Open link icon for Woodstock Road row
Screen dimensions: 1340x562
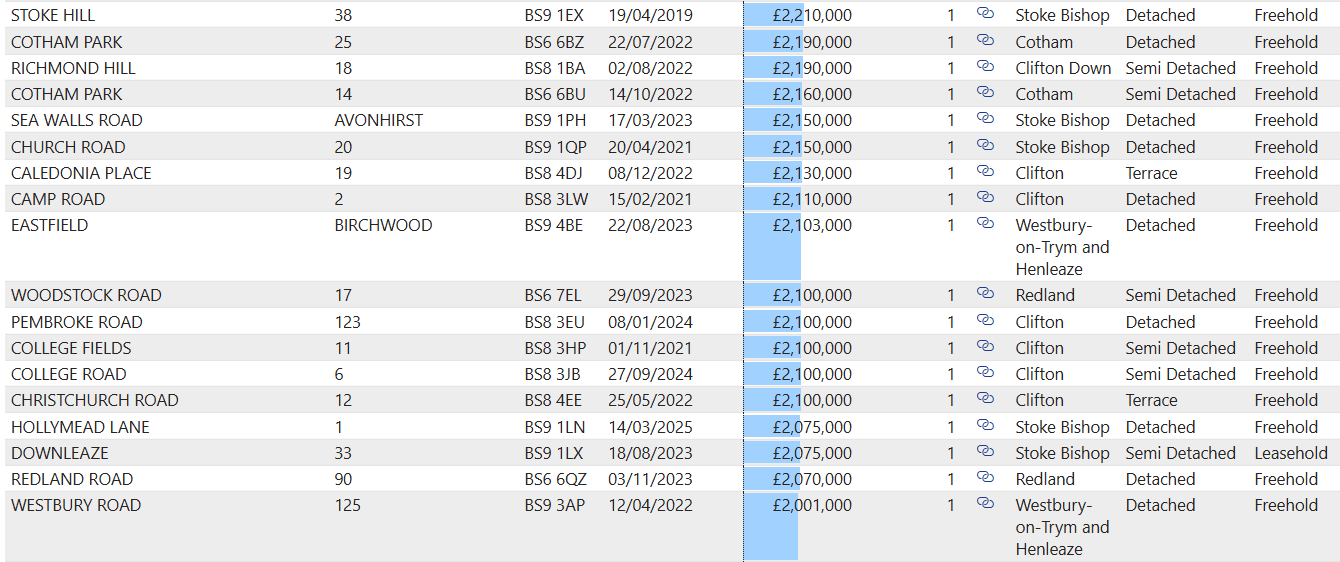click(985, 294)
